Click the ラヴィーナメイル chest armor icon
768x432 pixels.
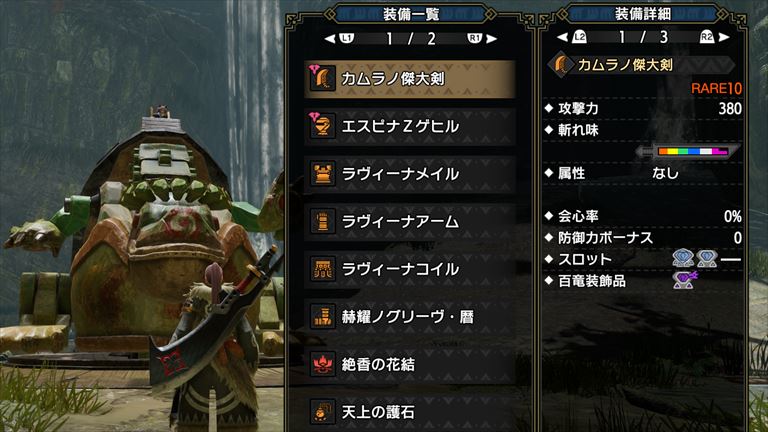pos(323,174)
